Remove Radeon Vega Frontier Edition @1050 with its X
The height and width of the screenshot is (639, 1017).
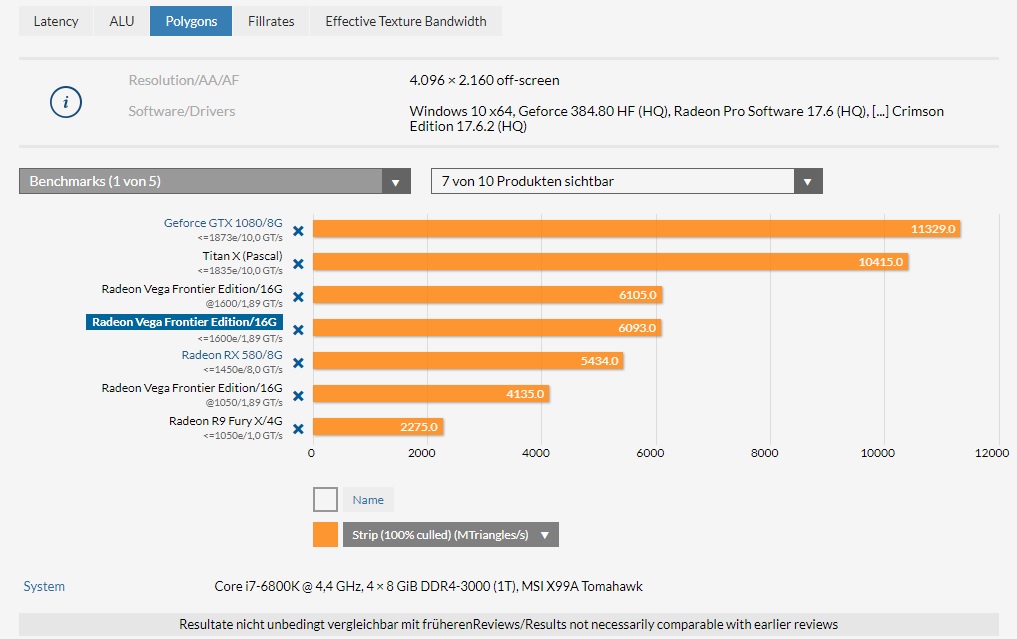pyautogui.click(x=298, y=396)
